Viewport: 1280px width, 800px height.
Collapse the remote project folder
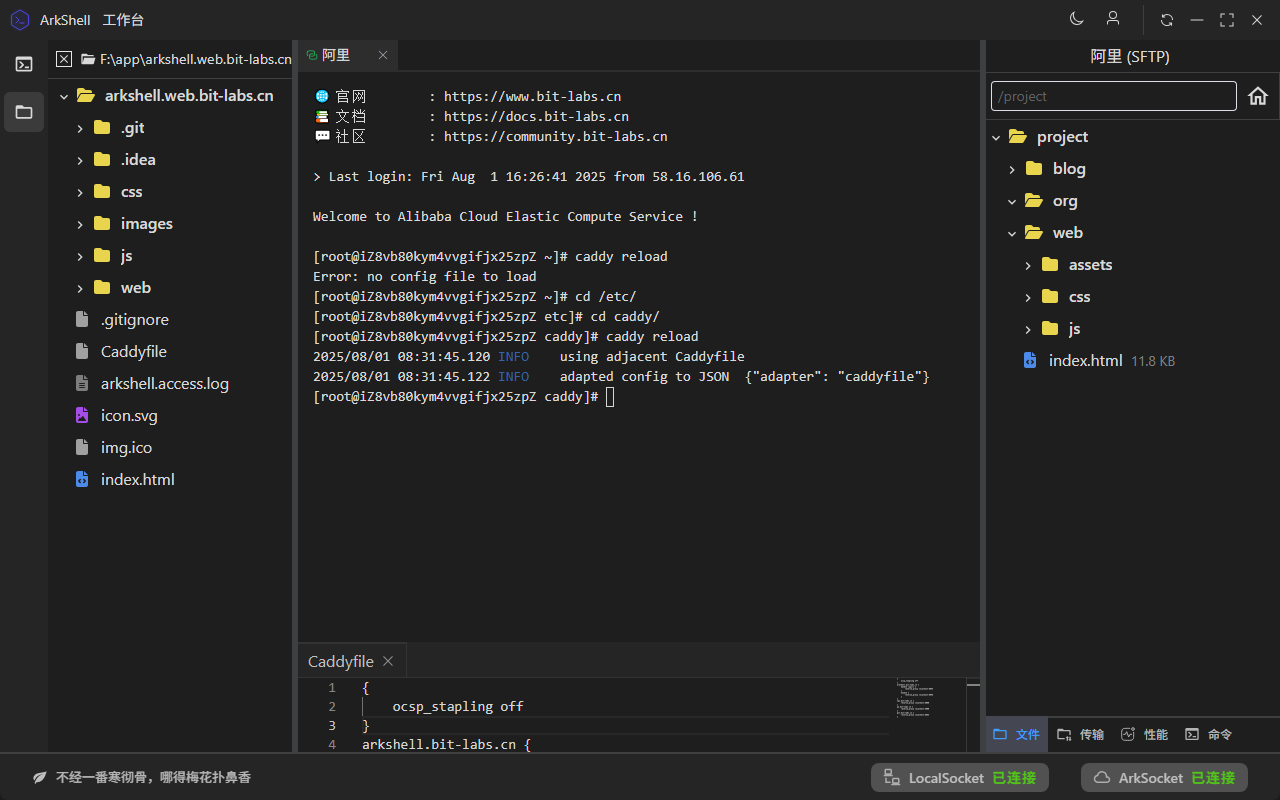click(996, 137)
